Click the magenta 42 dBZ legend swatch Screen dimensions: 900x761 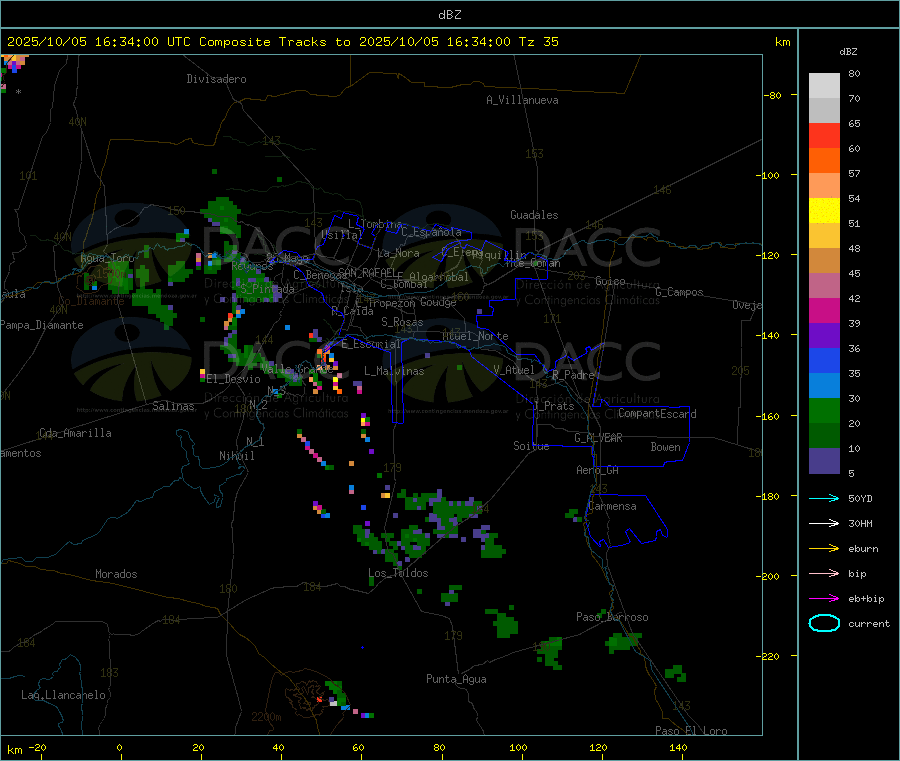click(824, 310)
